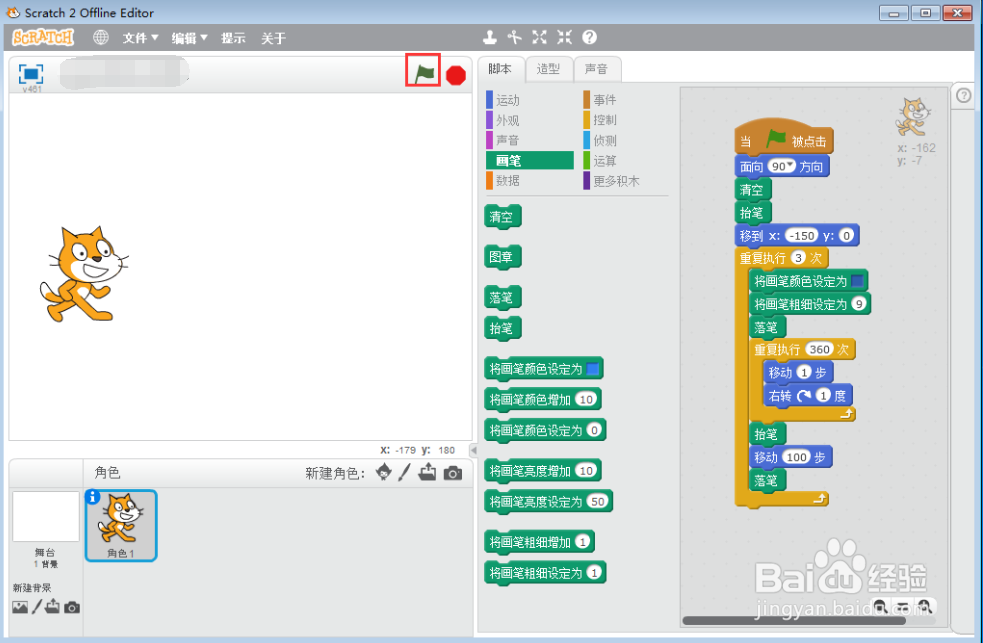Select the Delete scissors tool

515,38
